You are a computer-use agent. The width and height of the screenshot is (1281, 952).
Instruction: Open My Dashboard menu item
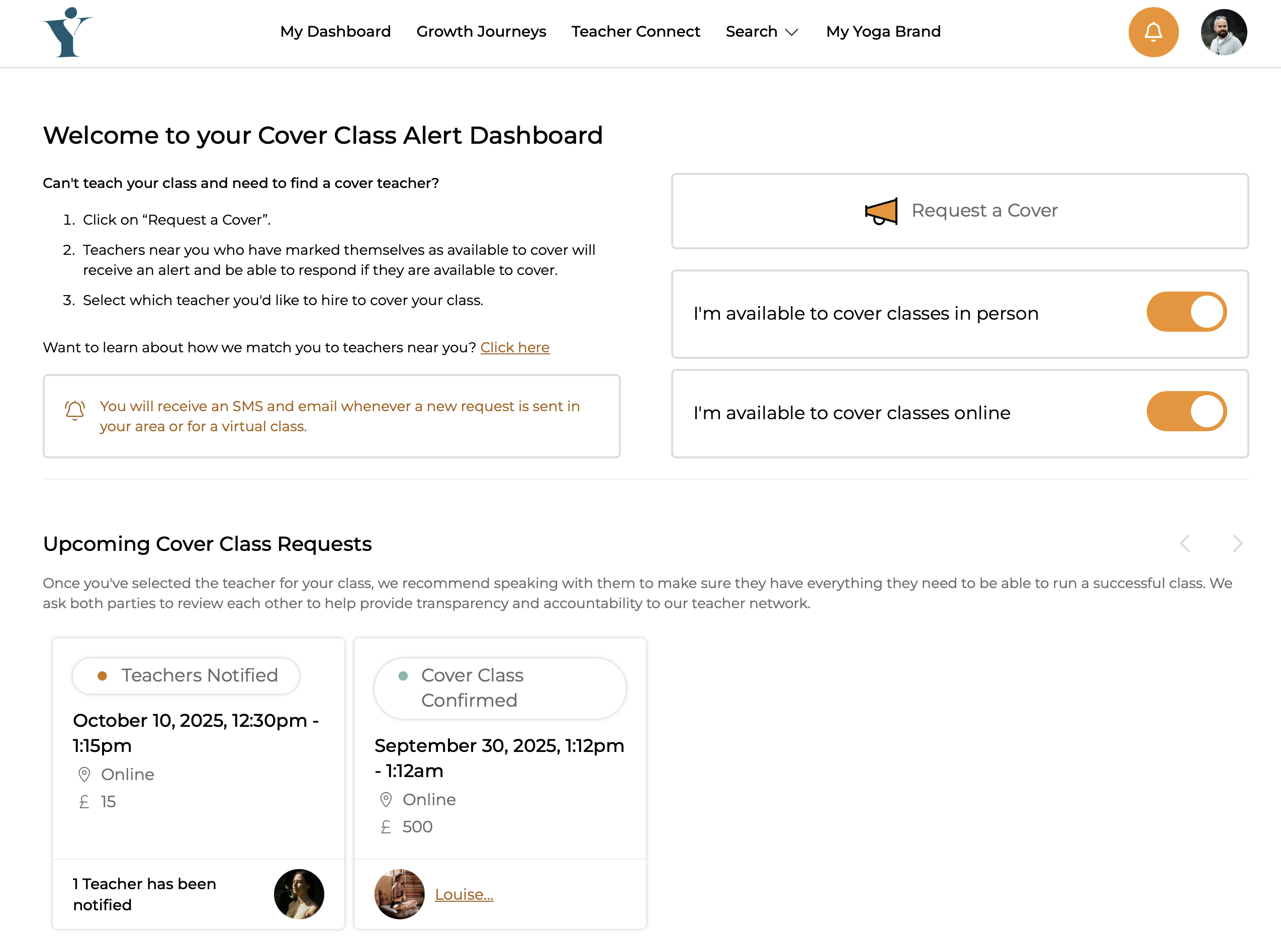335,32
